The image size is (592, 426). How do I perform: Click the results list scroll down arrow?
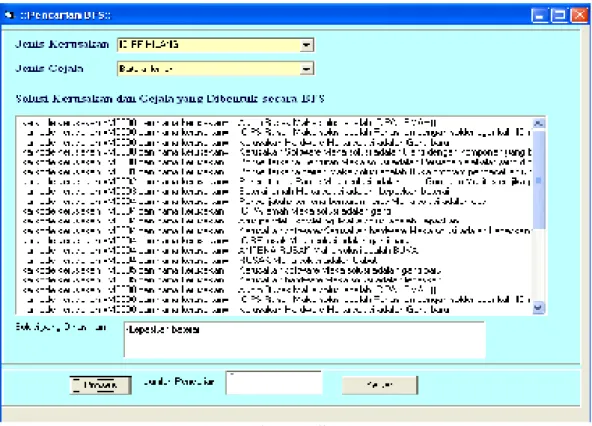click(538, 308)
